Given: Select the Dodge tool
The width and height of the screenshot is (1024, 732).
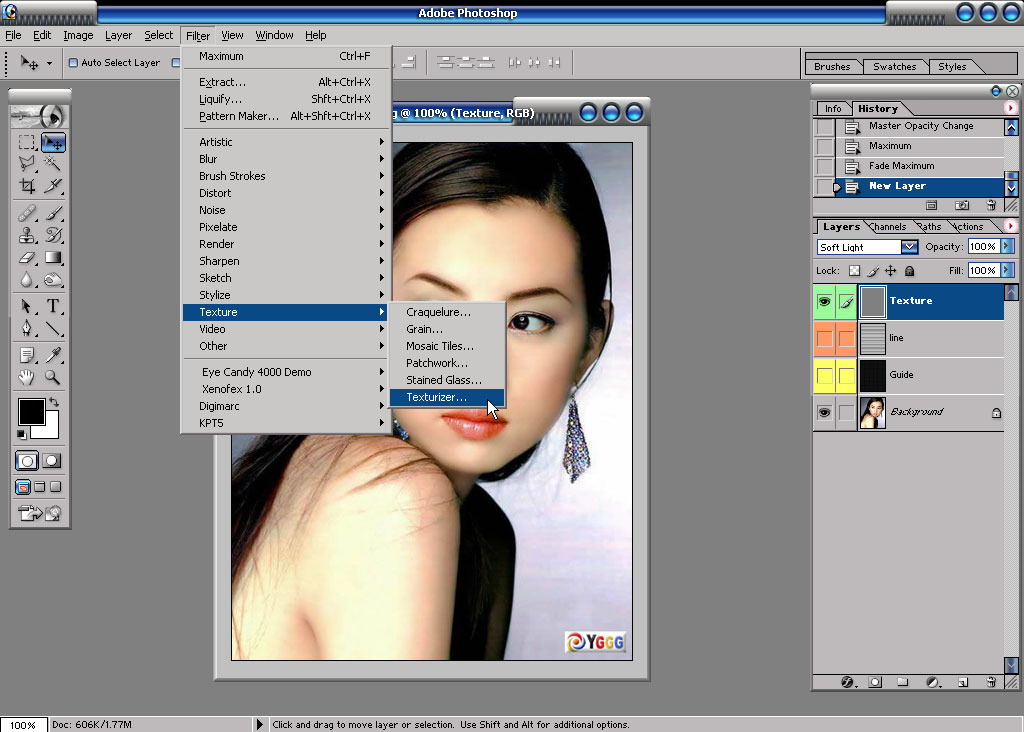Looking at the screenshot, I should click(x=53, y=279).
